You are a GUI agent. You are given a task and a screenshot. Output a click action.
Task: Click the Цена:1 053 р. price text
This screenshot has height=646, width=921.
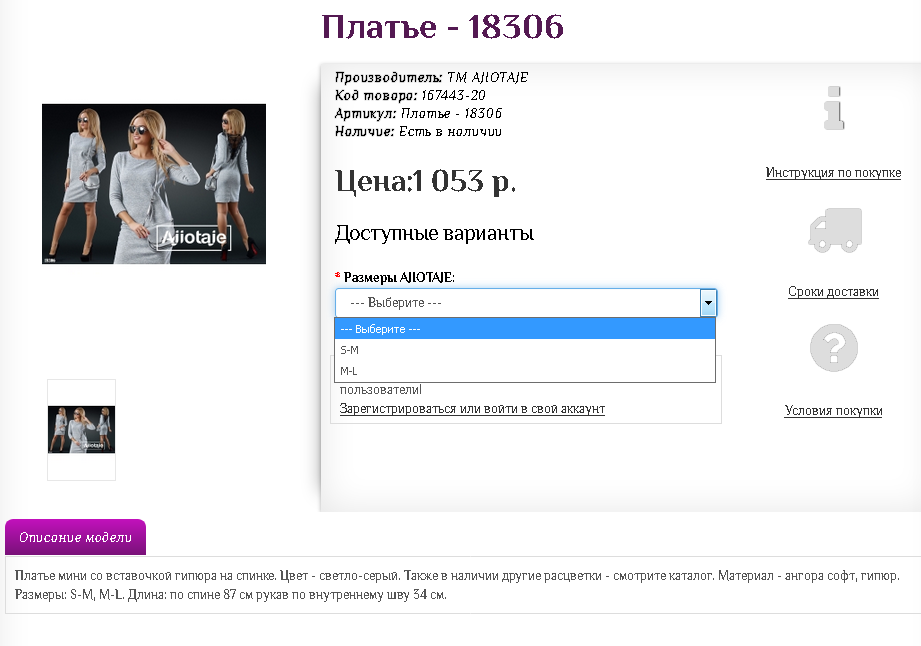(x=425, y=181)
